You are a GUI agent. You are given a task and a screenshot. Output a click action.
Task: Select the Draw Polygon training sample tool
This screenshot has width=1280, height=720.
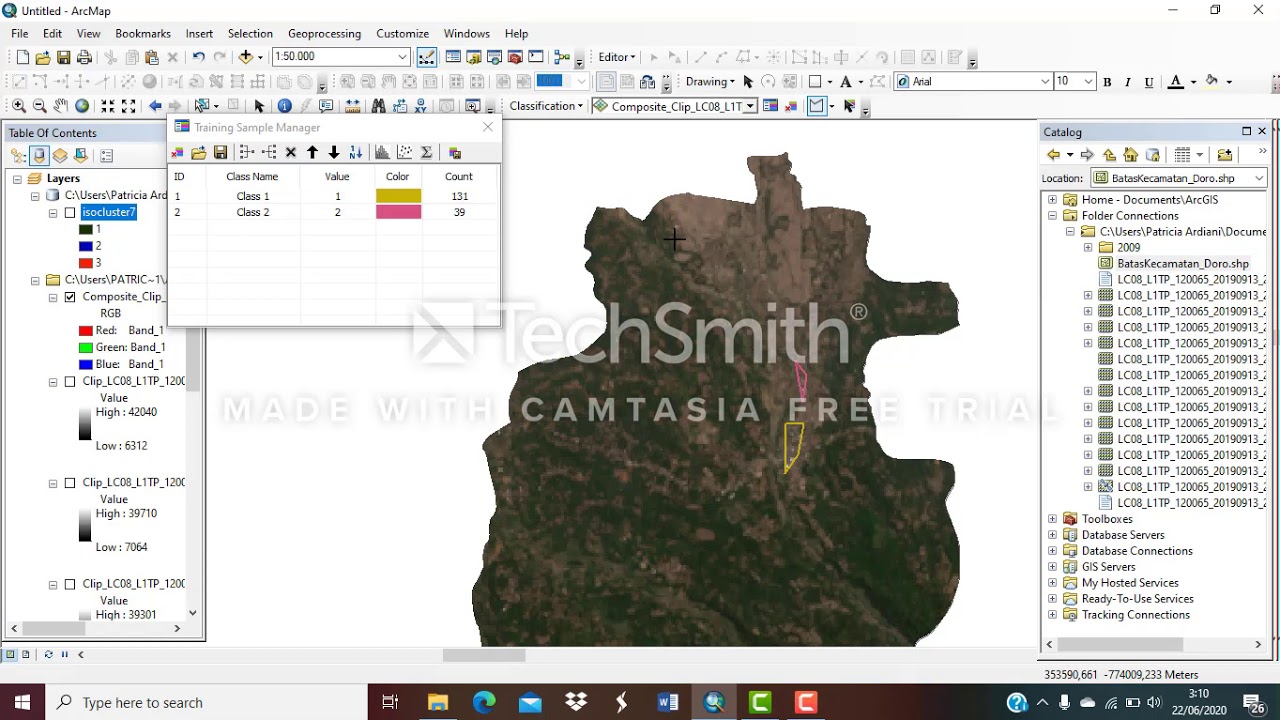point(817,106)
